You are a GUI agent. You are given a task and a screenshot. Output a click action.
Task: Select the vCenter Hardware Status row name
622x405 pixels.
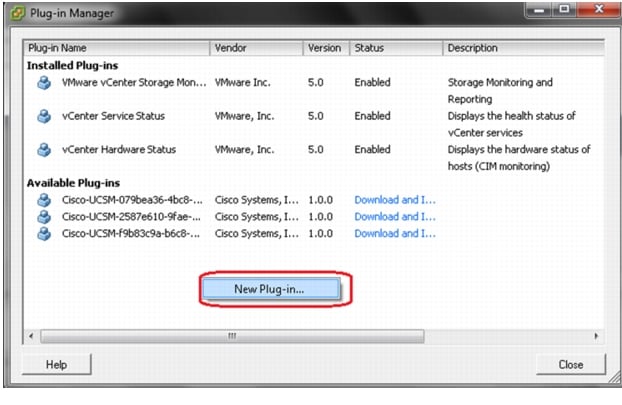[x=119, y=150]
